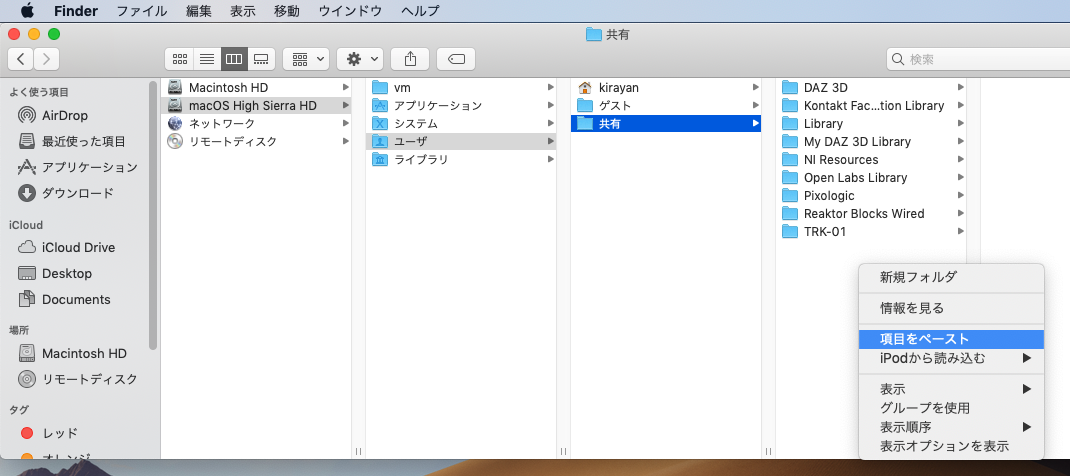Open iPodから読み込む submenu

click(951, 358)
